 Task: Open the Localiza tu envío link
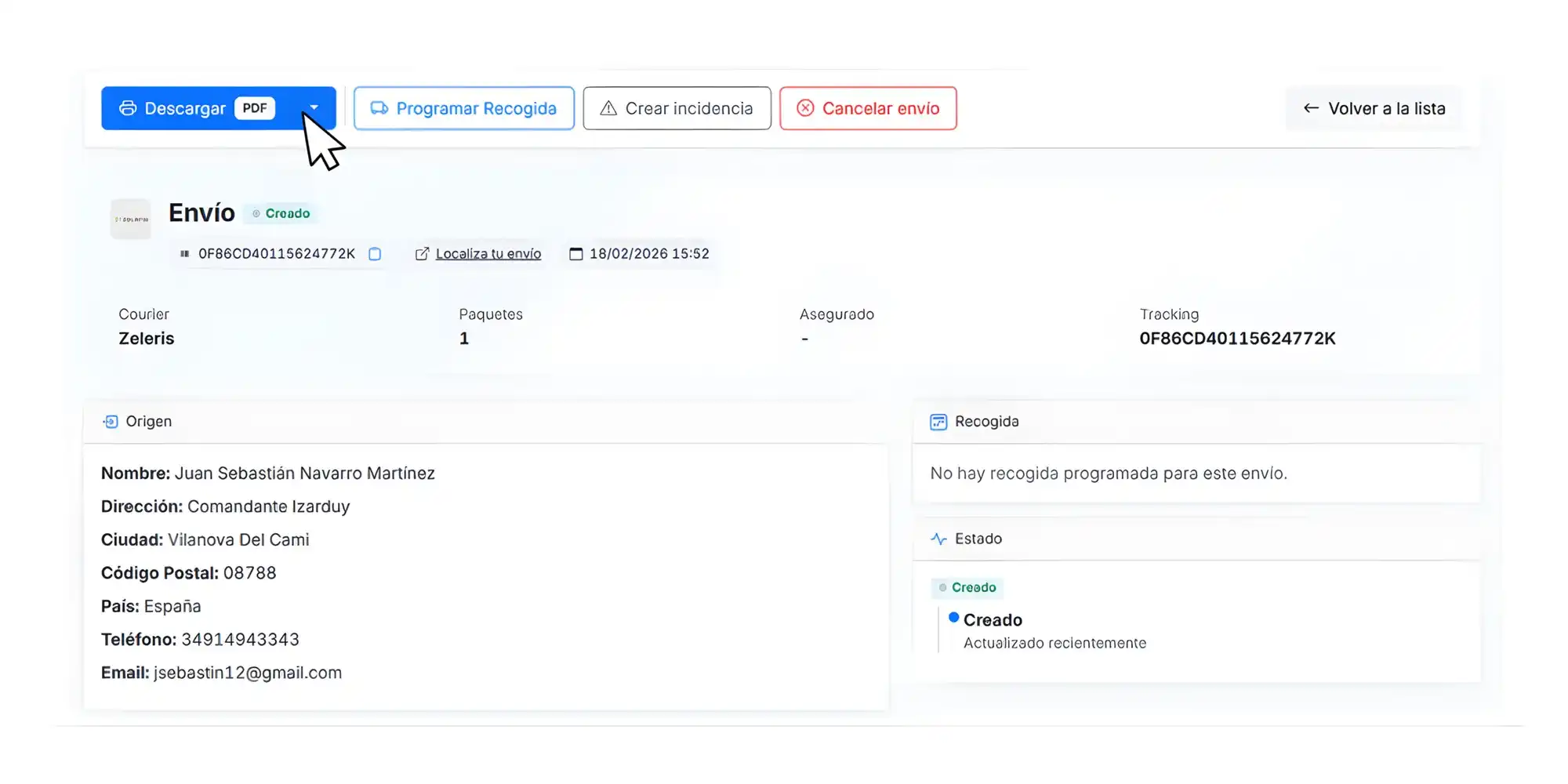[x=488, y=254]
